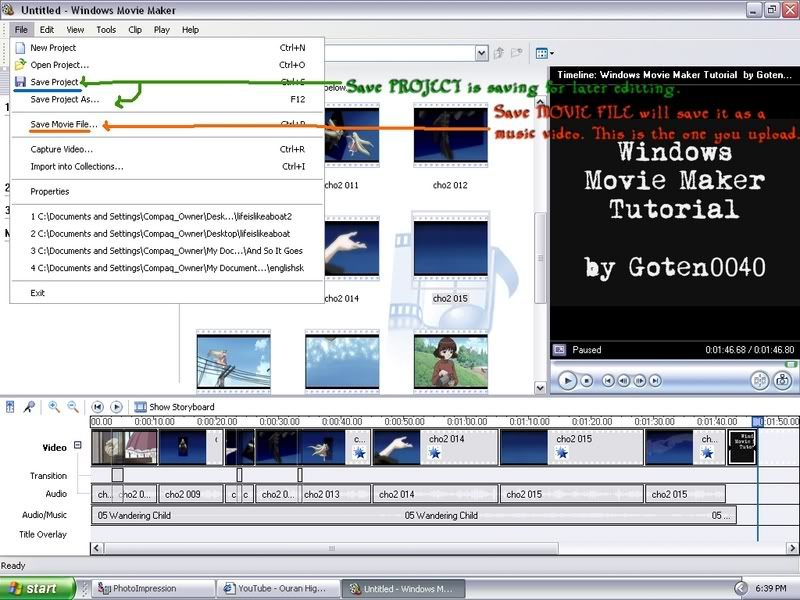The height and width of the screenshot is (600, 800).
Task: Jump back with the monitor's Back button
Action: (x=608, y=381)
